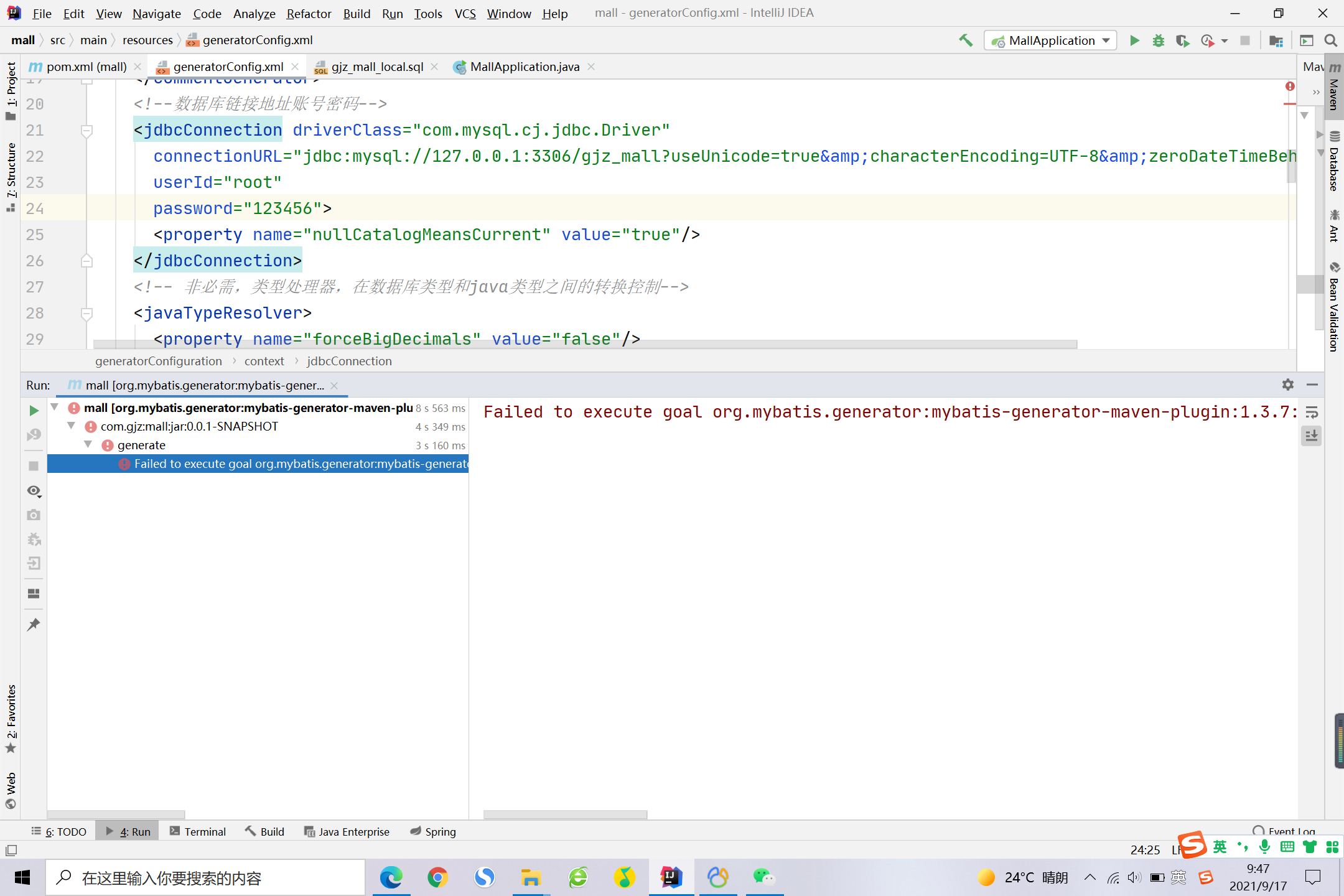Rerun the Maven goal in Run panel
This screenshot has height=896, width=1344.
(x=34, y=411)
